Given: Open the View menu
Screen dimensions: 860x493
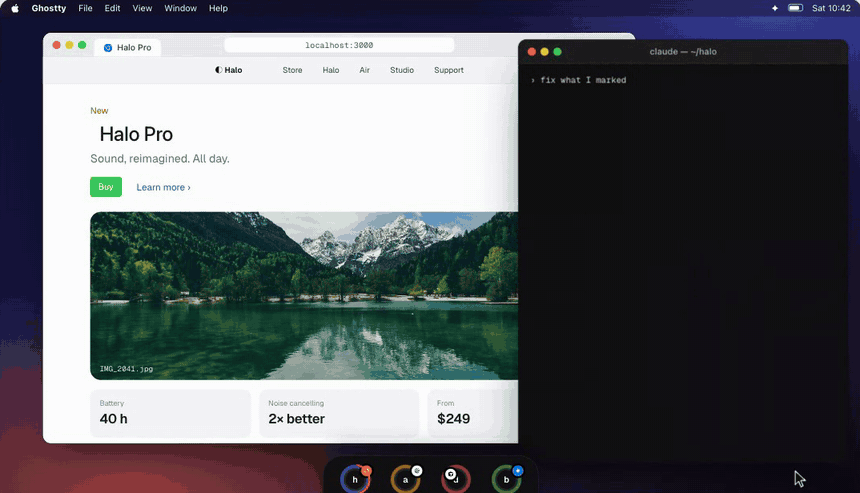Looking at the screenshot, I should coord(142,8).
